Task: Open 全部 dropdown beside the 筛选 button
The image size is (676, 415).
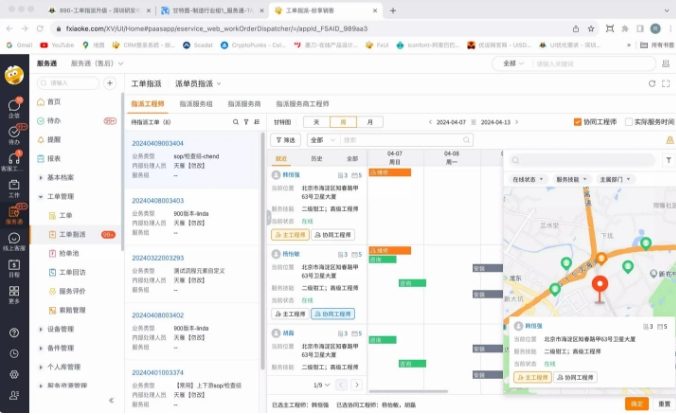Action: tap(323, 140)
